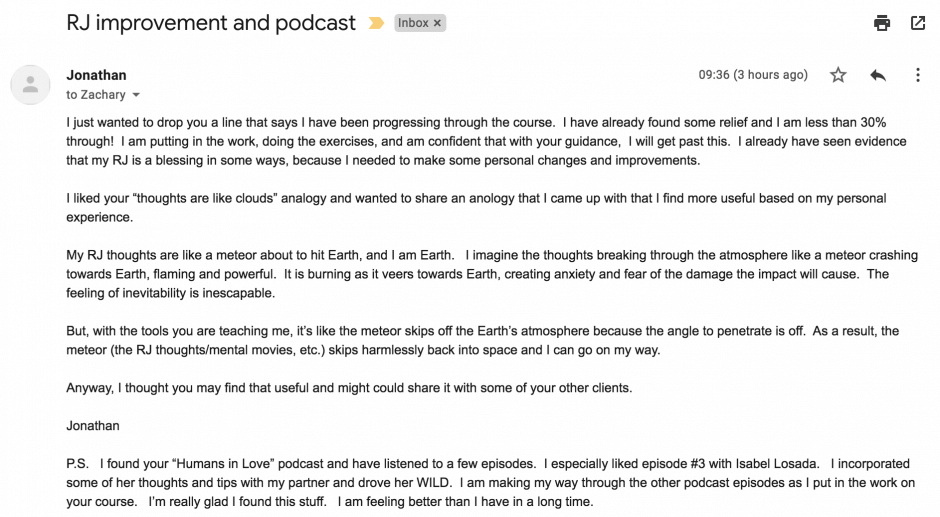Toggle the yellow importance marker

tap(376, 23)
